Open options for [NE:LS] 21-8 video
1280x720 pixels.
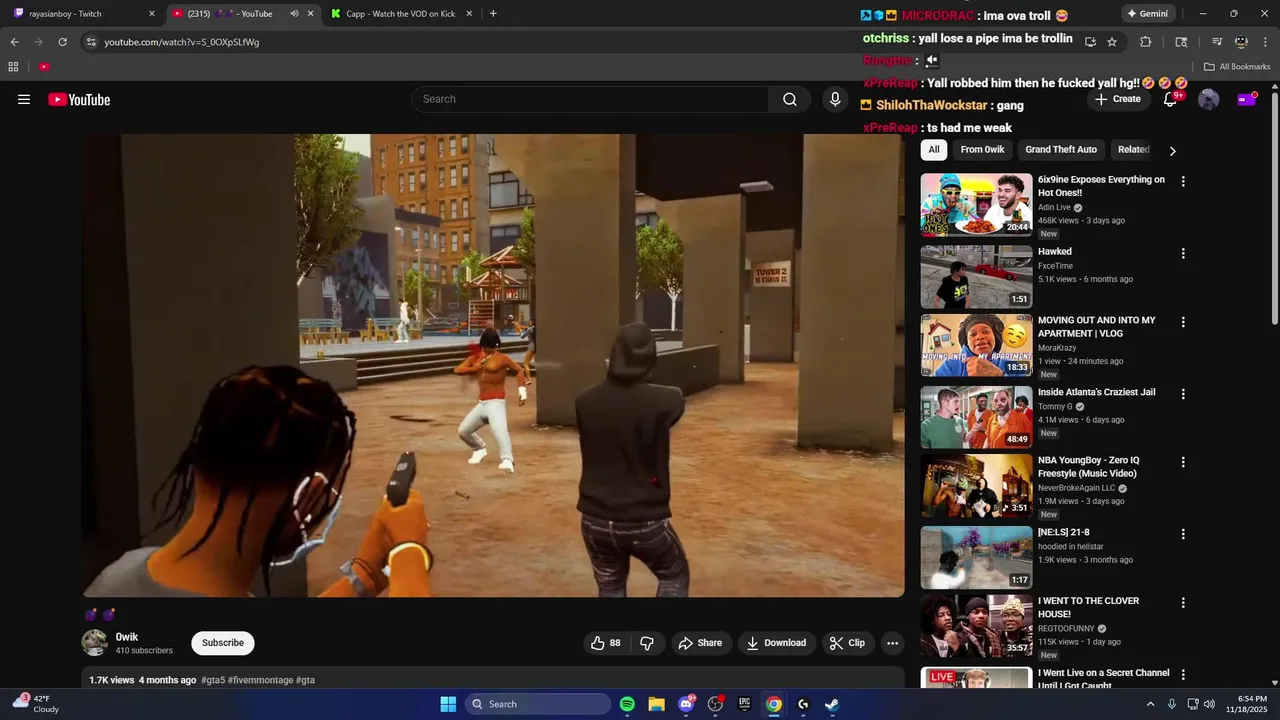coord(1183,534)
